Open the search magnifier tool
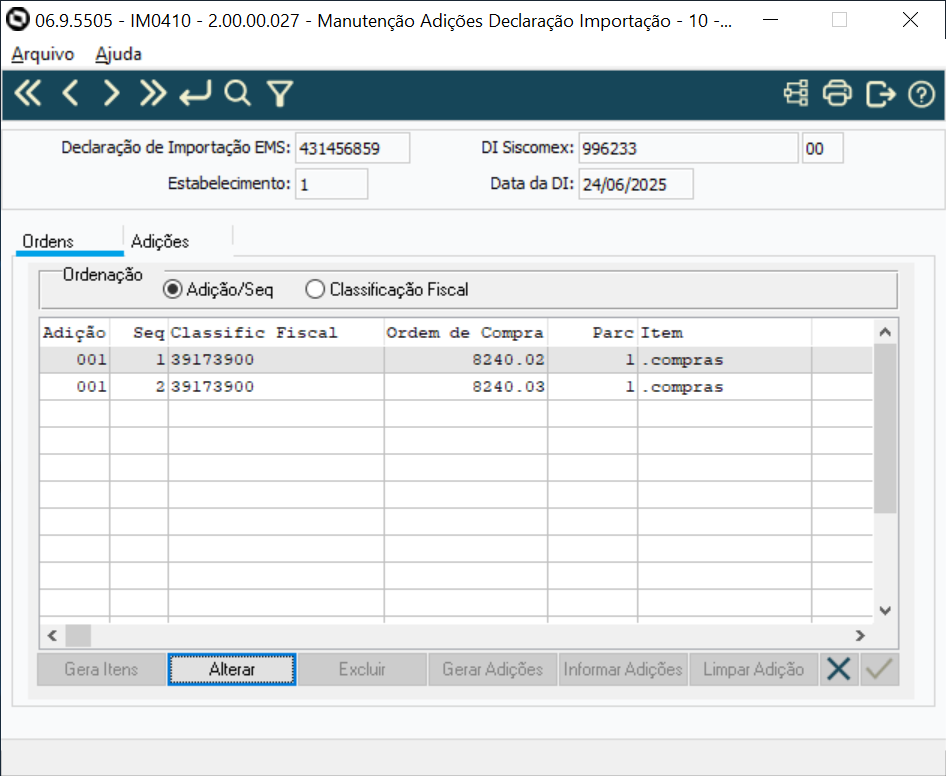Image resolution: width=946 pixels, height=776 pixels. pyautogui.click(x=237, y=94)
